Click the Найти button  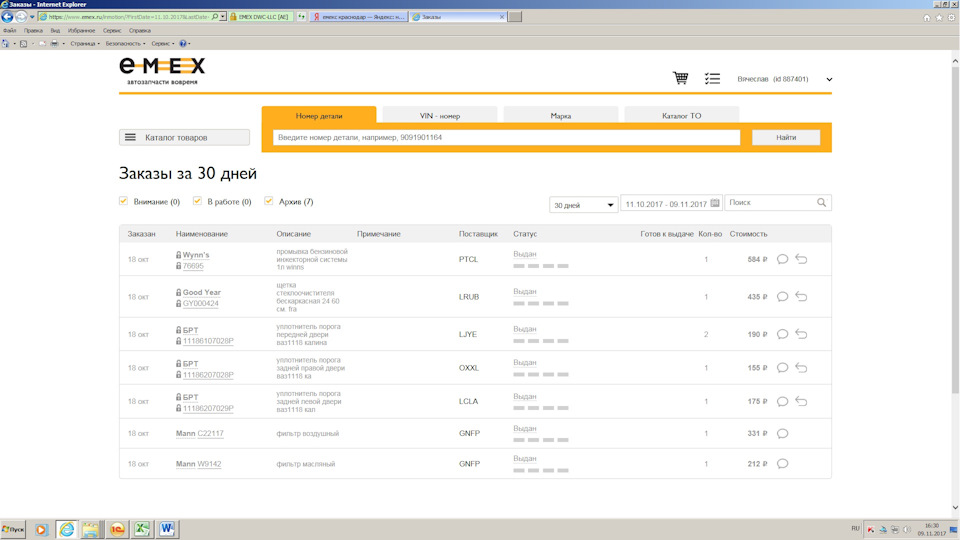(x=786, y=137)
